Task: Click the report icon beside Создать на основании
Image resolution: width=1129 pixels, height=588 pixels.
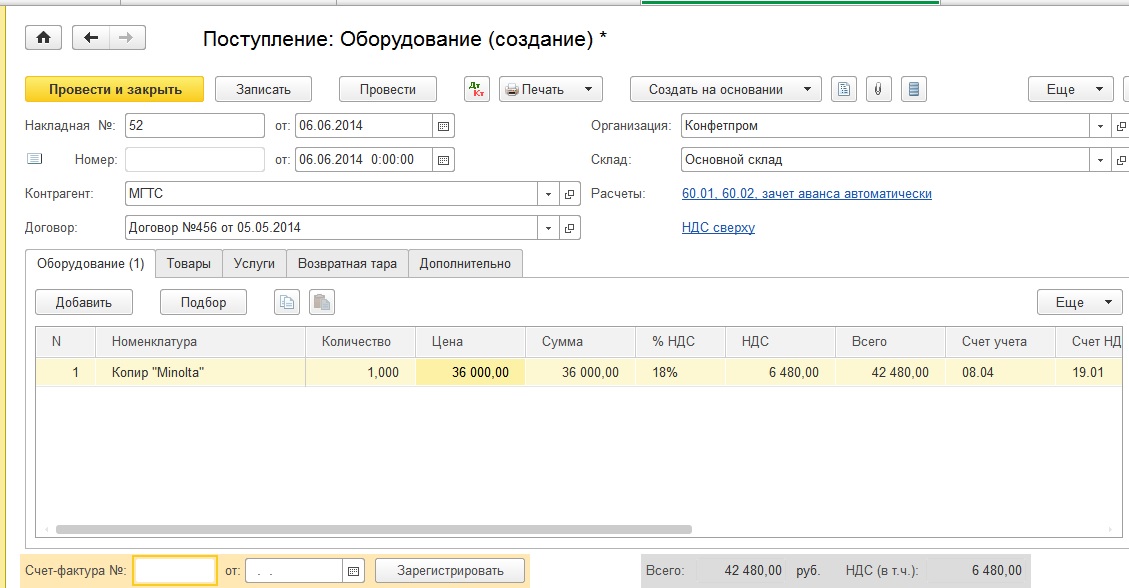Action: (x=845, y=89)
